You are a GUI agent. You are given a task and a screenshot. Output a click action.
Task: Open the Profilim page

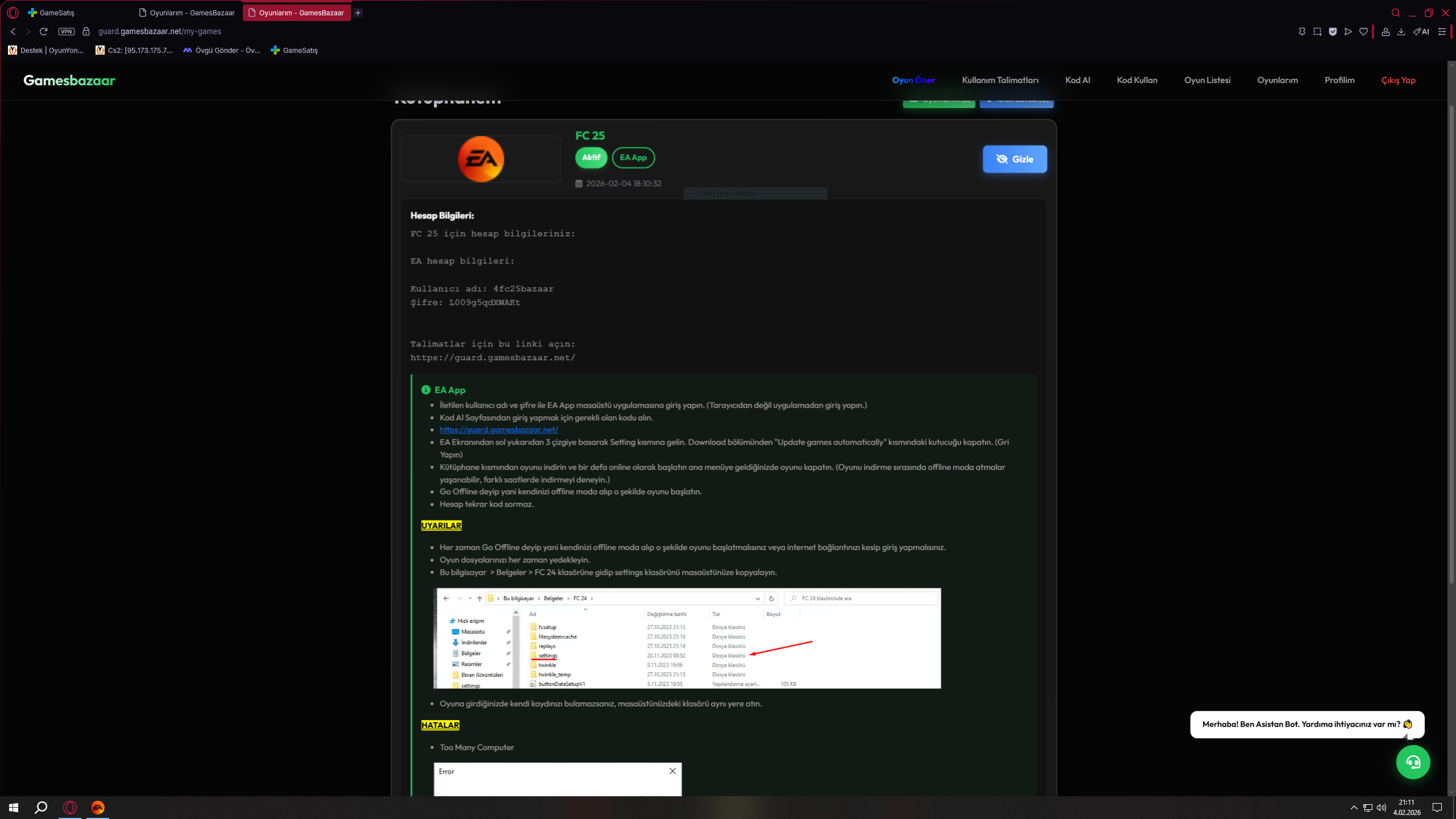(x=1339, y=80)
